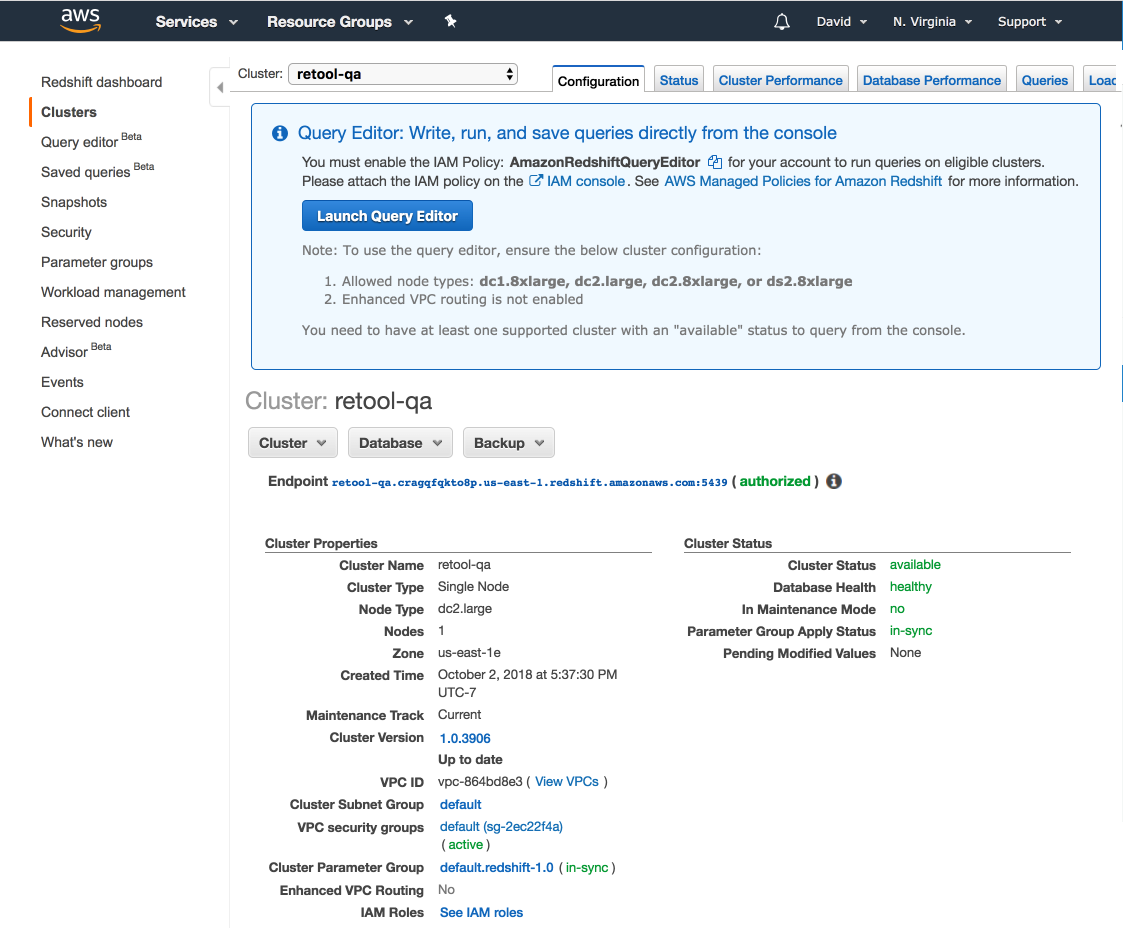This screenshot has height=928, width=1123.
Task: Open Events in the sidebar
Action: point(62,382)
